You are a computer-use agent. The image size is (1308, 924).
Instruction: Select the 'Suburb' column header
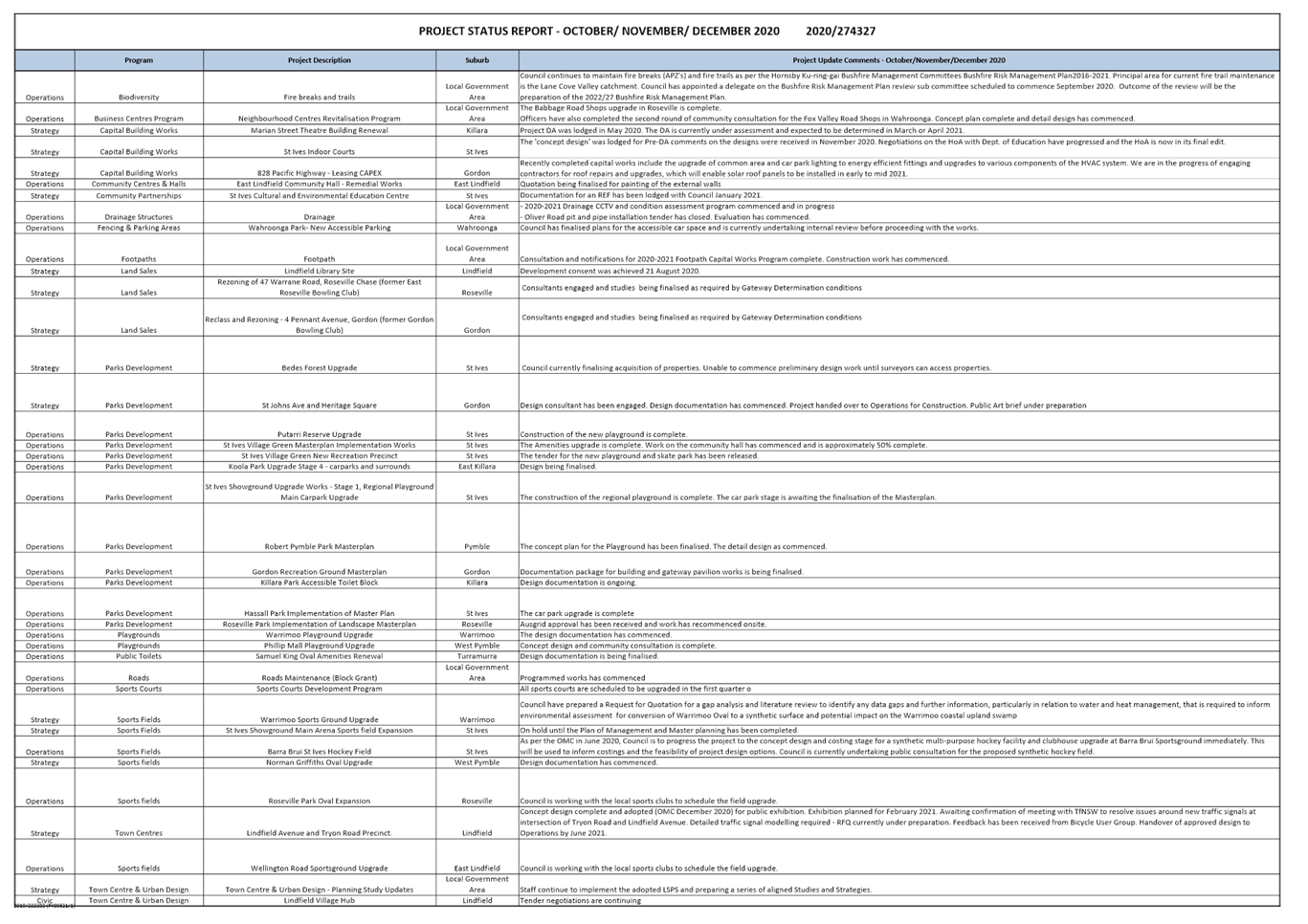477,60
